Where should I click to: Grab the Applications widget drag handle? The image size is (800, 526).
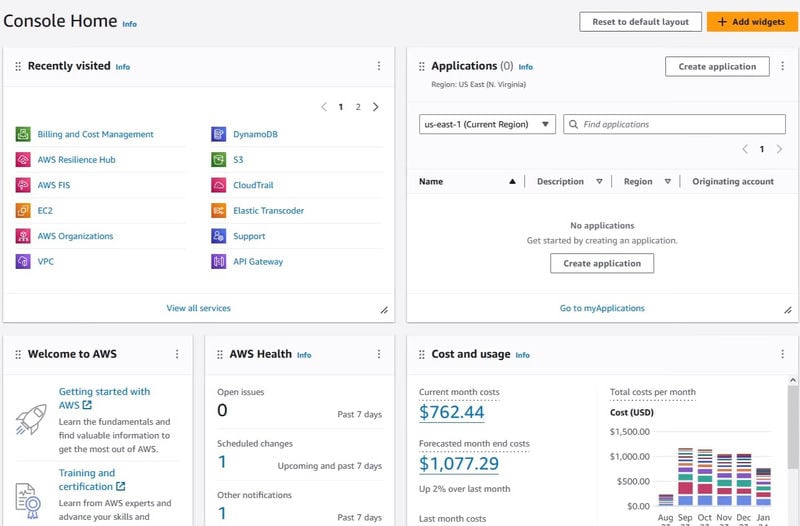[421, 66]
